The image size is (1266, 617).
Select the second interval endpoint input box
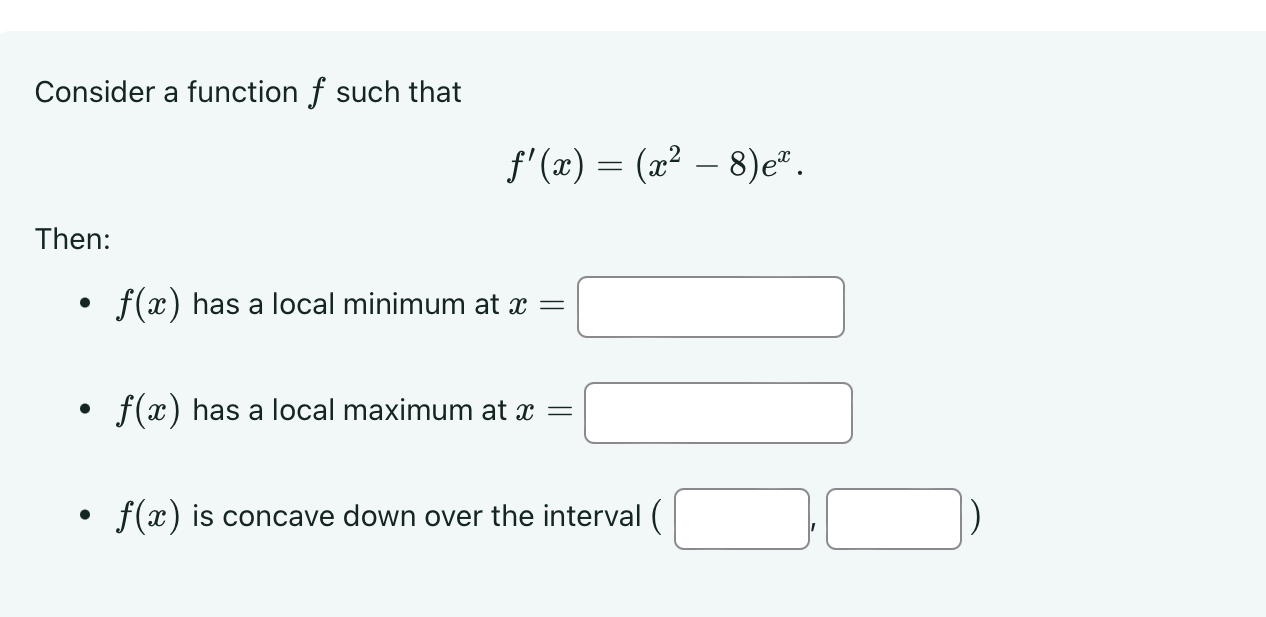(893, 518)
